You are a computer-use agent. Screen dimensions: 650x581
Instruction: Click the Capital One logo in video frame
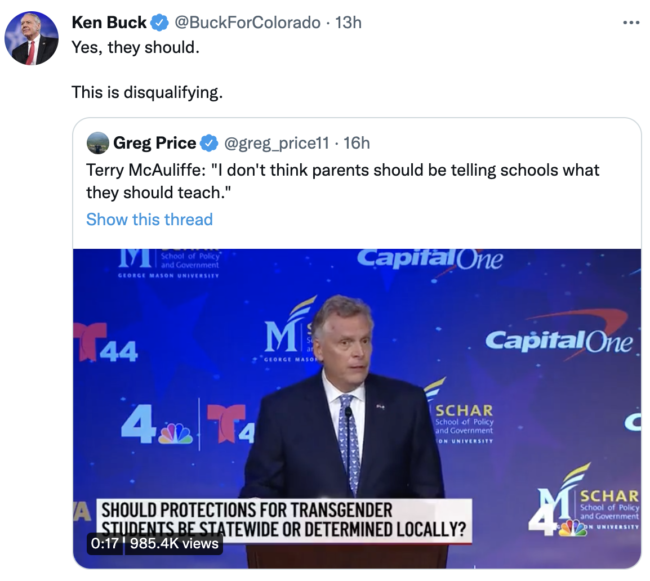(x=559, y=340)
